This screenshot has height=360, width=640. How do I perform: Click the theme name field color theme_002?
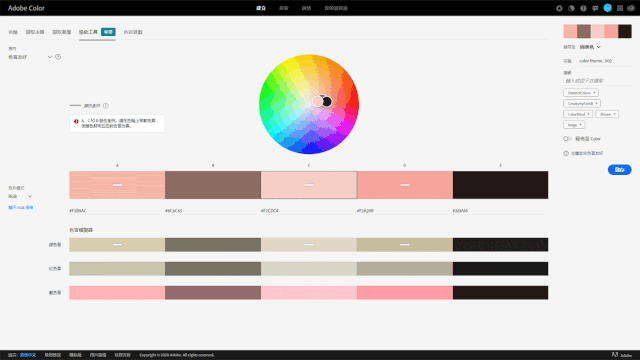(x=604, y=61)
